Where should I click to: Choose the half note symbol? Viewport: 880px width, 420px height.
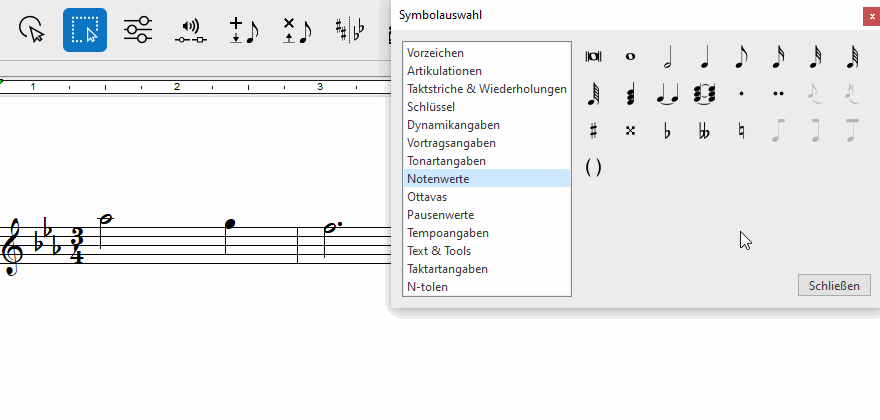(x=667, y=59)
